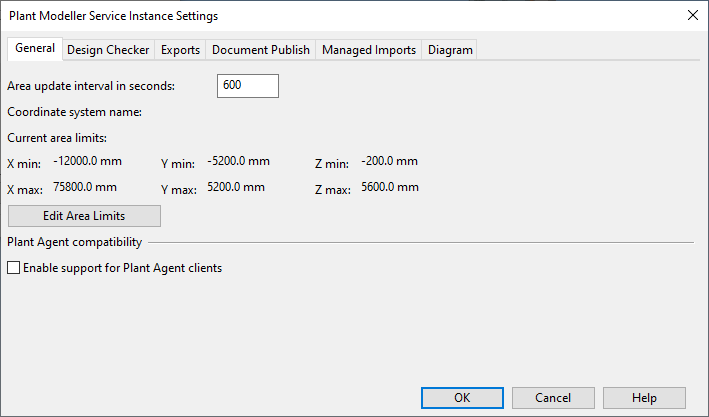Switch to the General tab
Screen dimensions: 709x417
point(35,49)
